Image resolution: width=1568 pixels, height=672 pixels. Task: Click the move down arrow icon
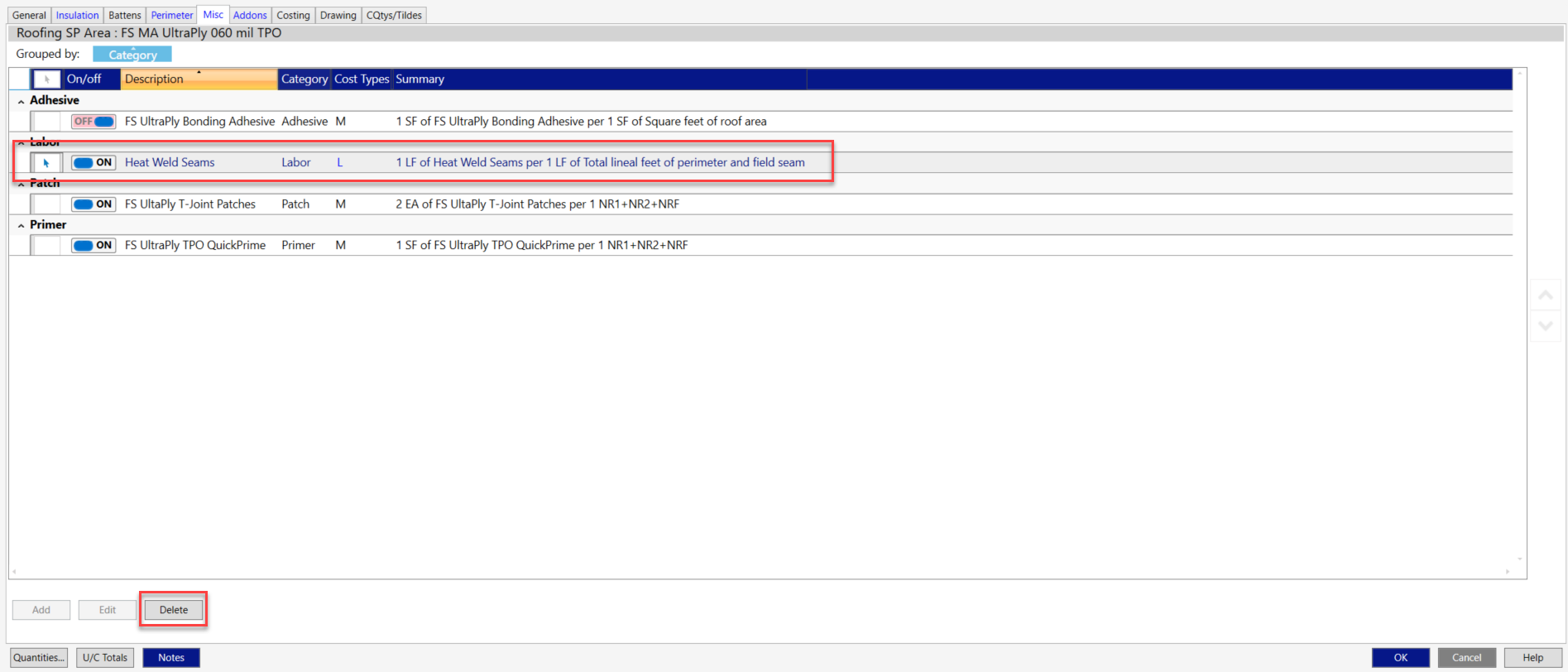click(1545, 325)
